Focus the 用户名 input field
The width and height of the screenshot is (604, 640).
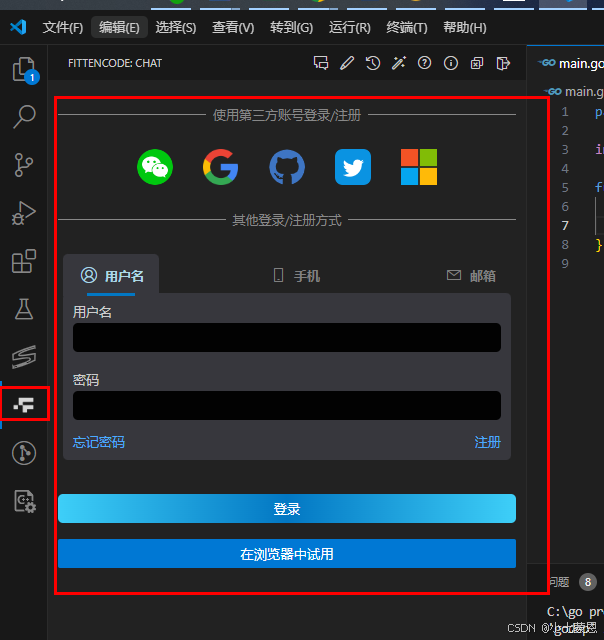pos(287,338)
